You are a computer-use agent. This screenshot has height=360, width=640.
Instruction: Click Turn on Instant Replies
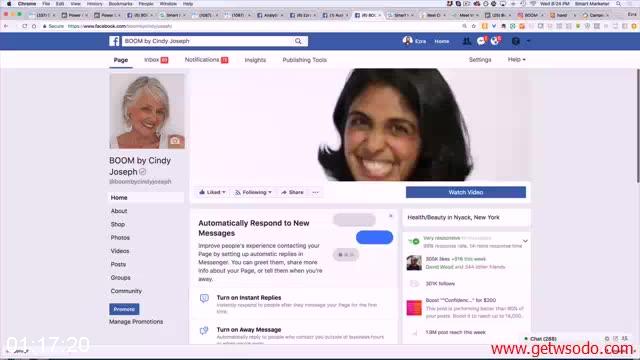tap(249, 298)
